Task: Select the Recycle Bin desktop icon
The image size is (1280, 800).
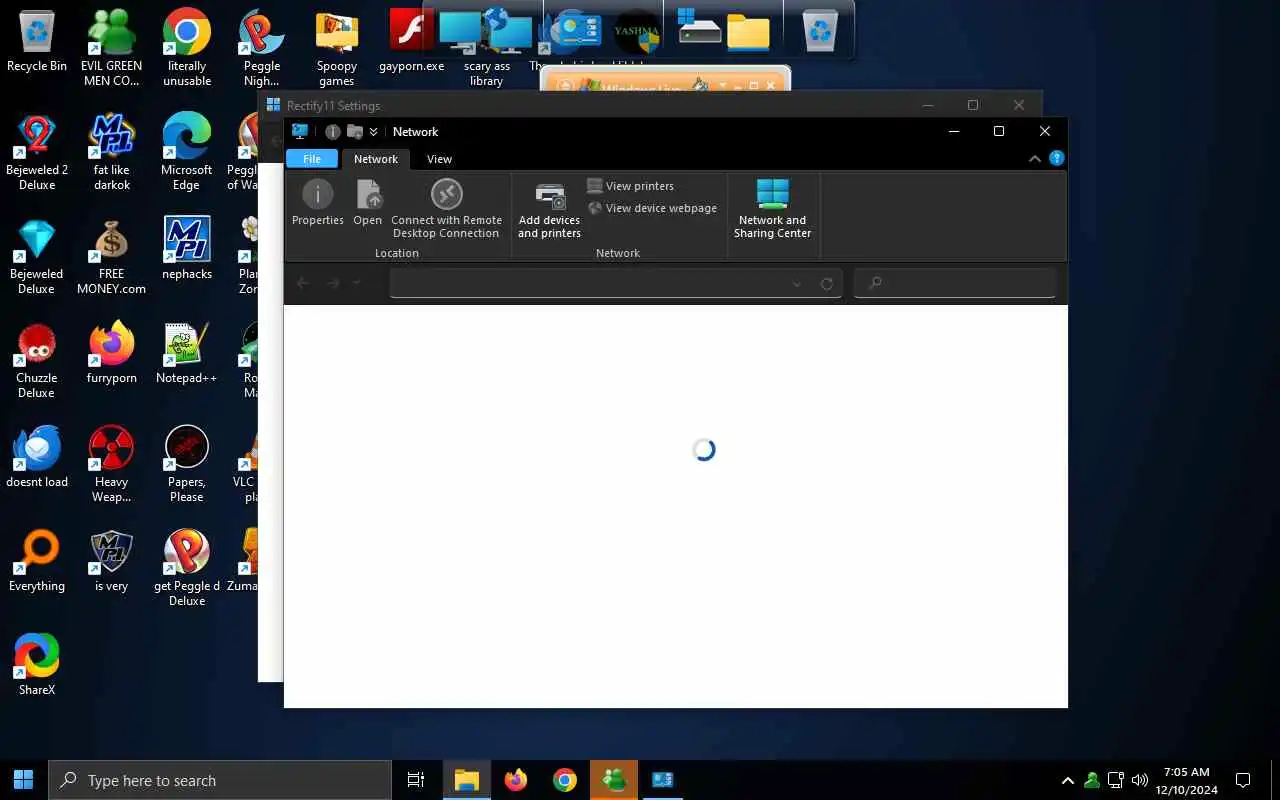Action: pyautogui.click(x=37, y=42)
